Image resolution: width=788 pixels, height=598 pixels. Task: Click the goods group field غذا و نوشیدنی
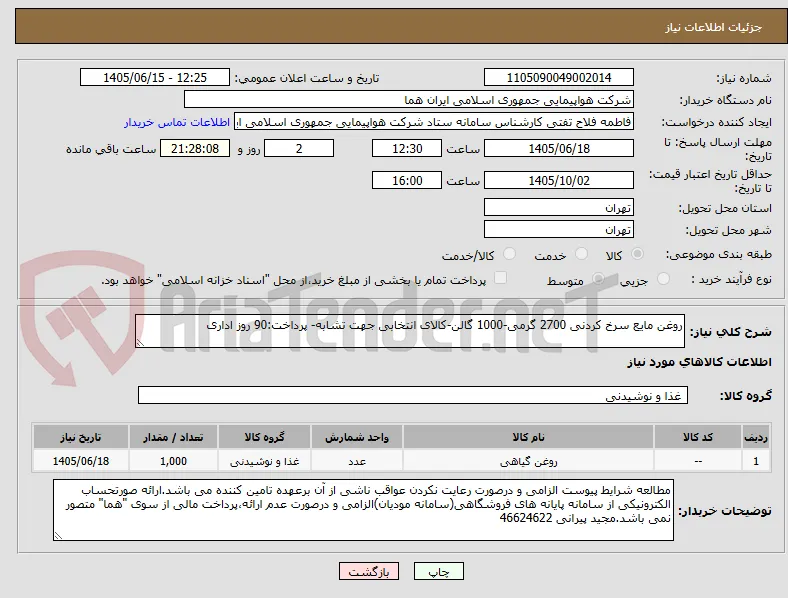tap(413, 395)
